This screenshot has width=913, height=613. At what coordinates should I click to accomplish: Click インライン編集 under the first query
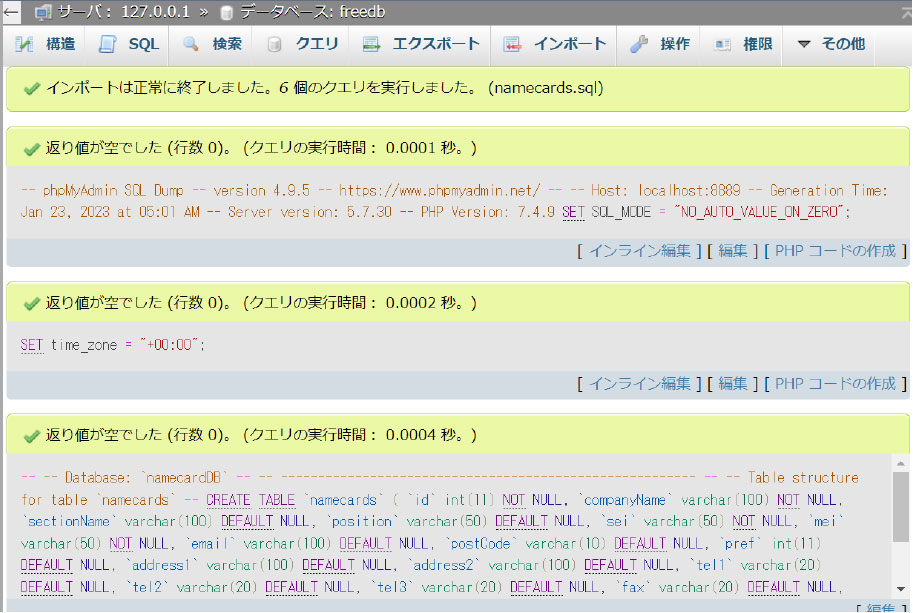[640, 251]
